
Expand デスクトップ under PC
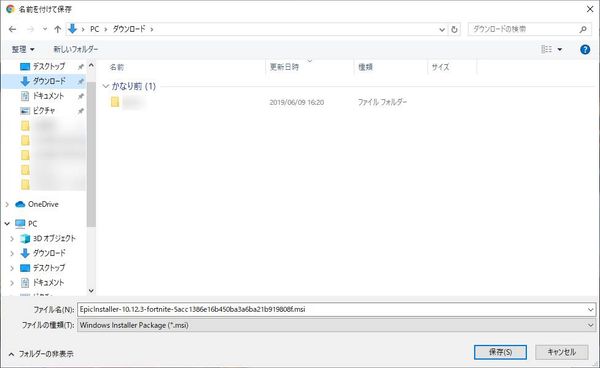12,268
